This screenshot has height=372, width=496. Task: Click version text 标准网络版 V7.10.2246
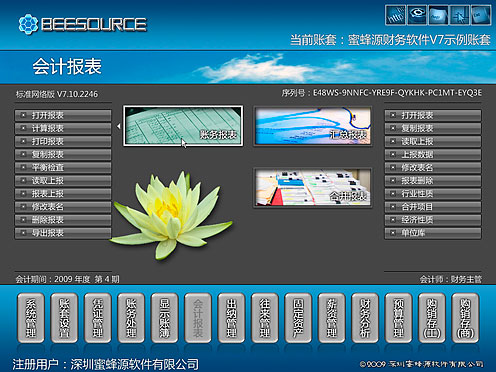point(57,94)
